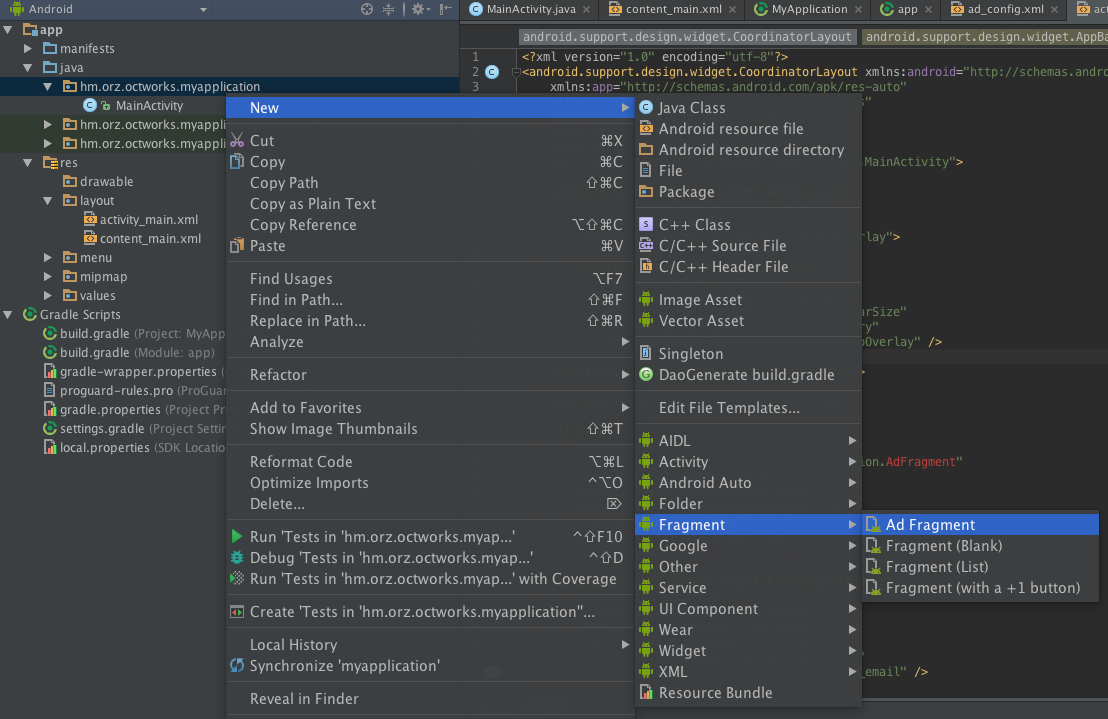
Task: Switch to the MainActivity.java tab
Action: (531, 9)
